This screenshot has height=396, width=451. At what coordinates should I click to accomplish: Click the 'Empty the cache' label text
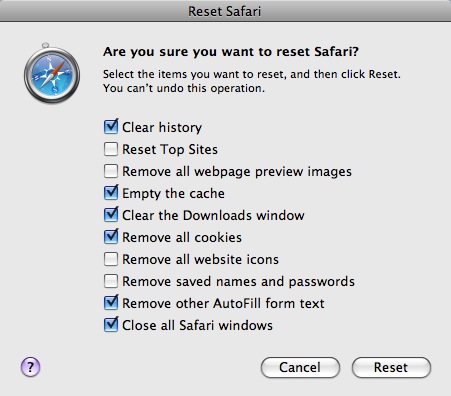173,193
